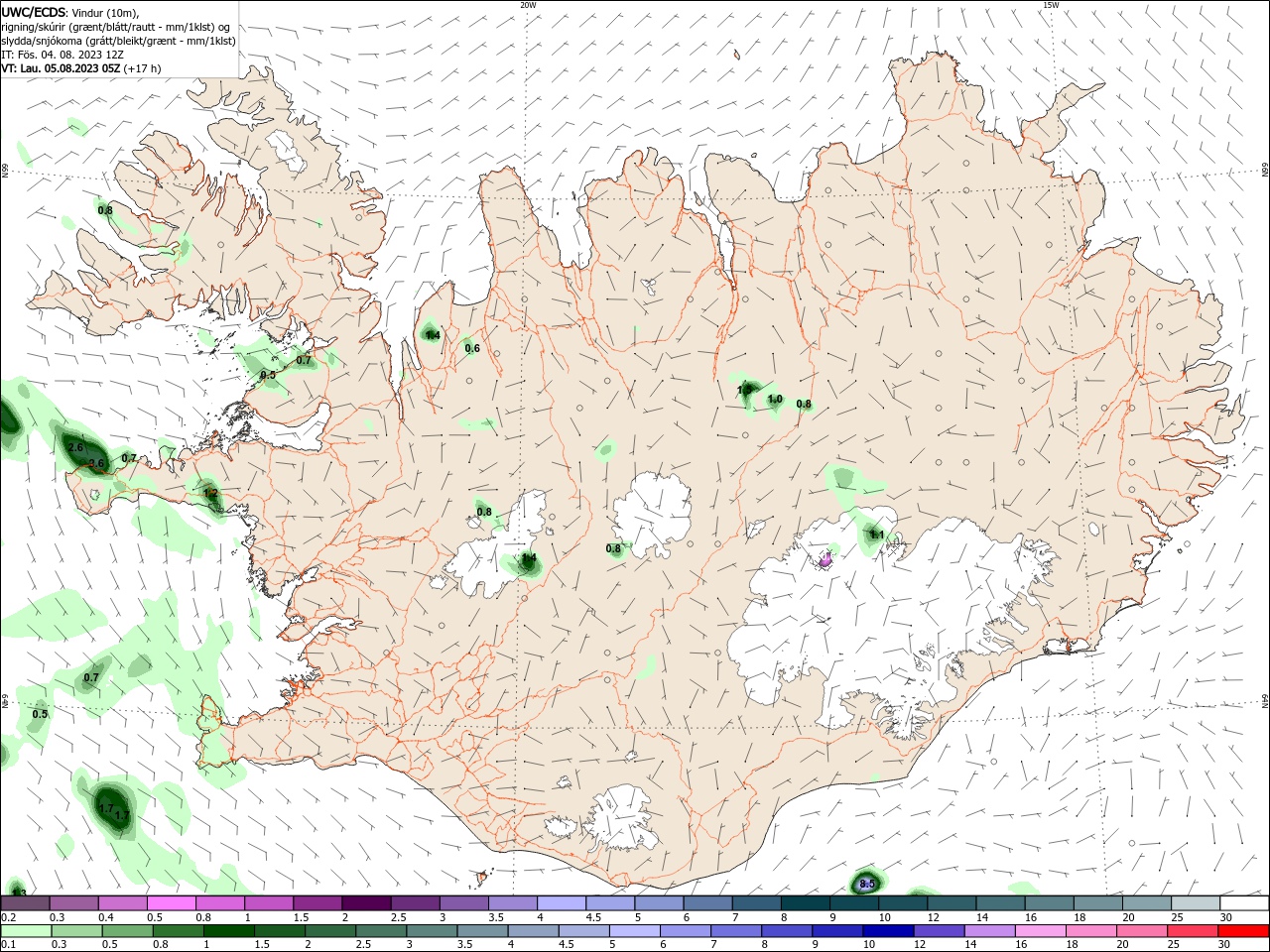Click the grey-purple 0.2 swatch in upper legend row
1270x952 pixels.
[x=25, y=902]
